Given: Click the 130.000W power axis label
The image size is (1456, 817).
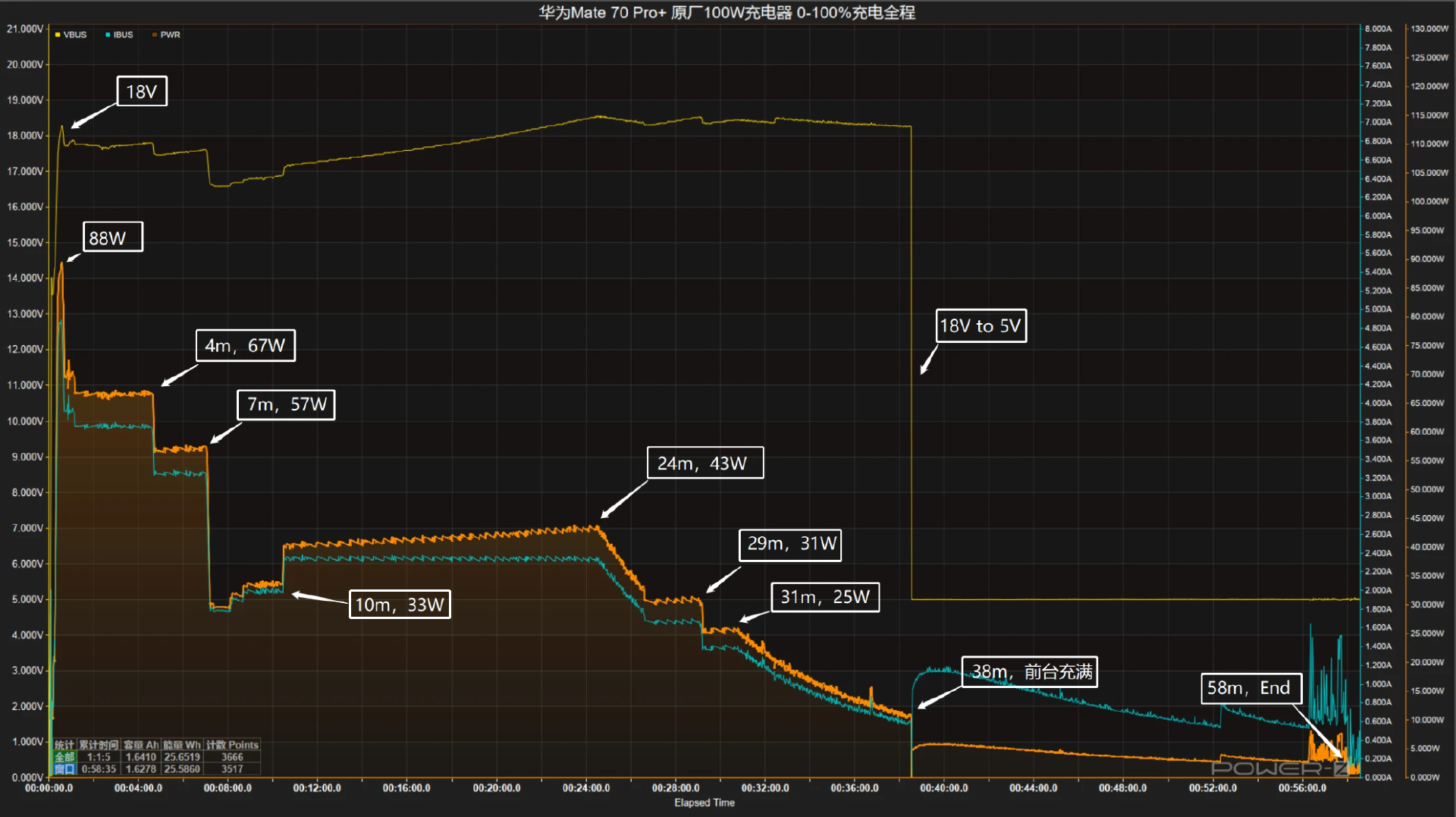Looking at the screenshot, I should (x=1429, y=29).
